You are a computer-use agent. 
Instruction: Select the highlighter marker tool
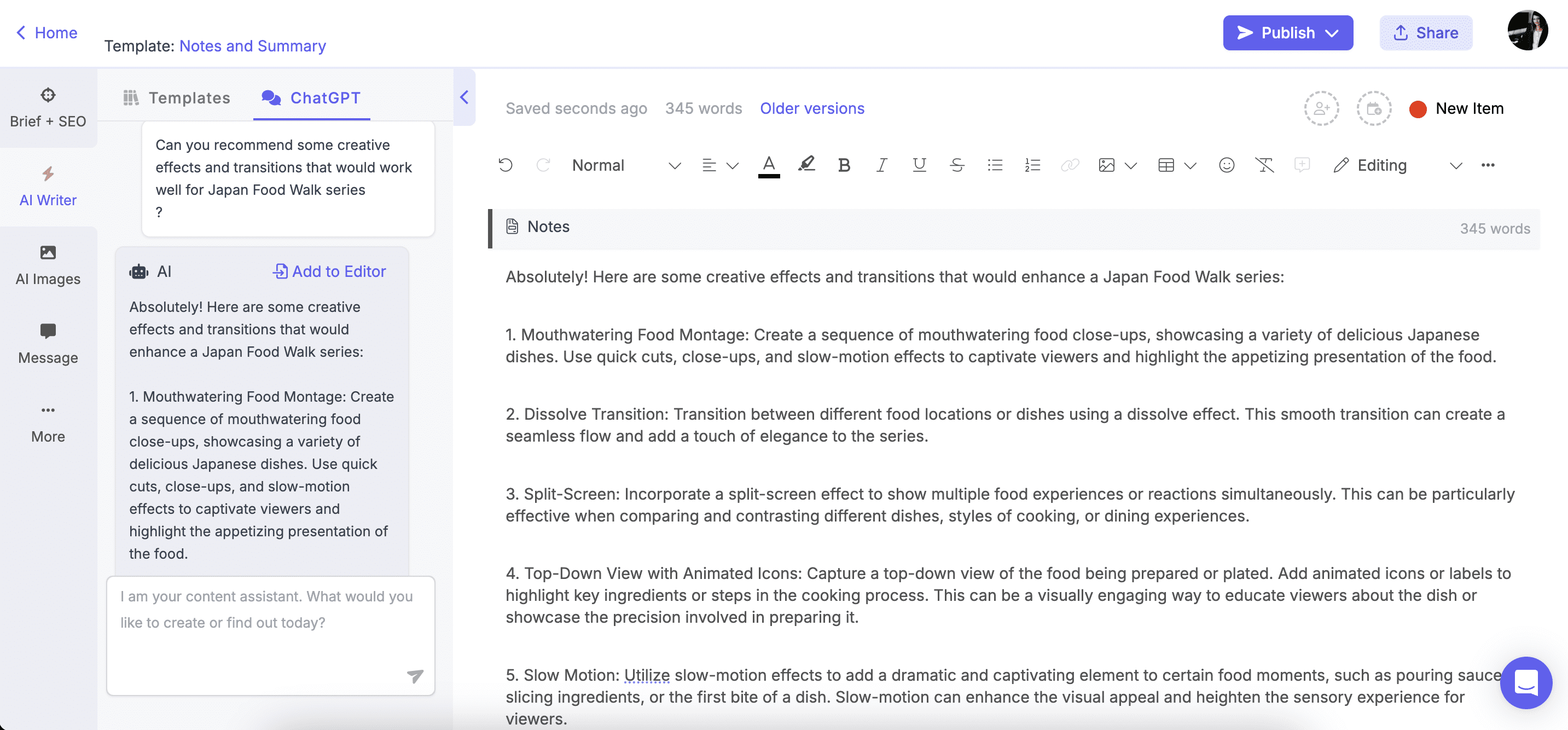806,164
